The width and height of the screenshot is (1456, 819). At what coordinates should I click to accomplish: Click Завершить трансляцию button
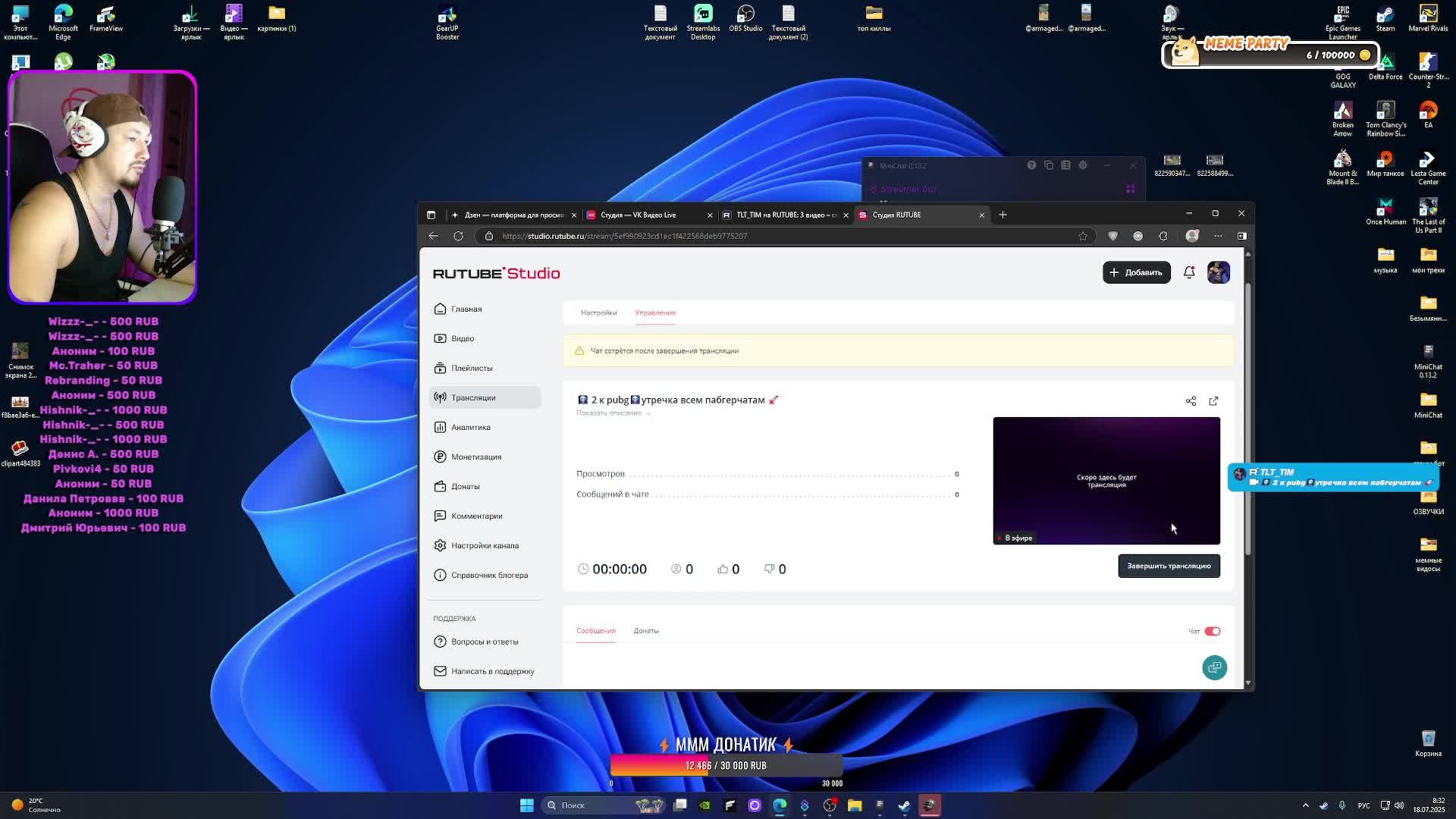(1169, 566)
